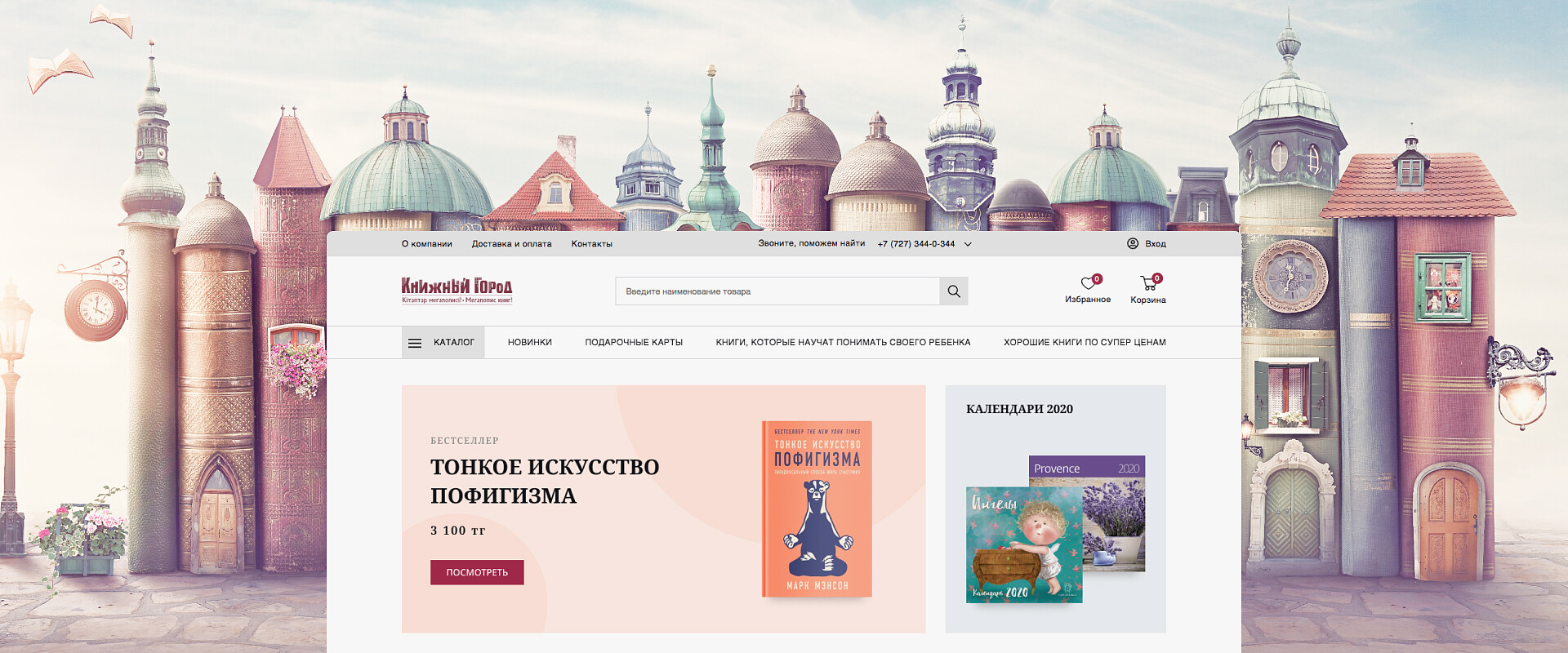1568x653 pixels.
Task: Click the Книжный Город logo
Action: coord(457,291)
